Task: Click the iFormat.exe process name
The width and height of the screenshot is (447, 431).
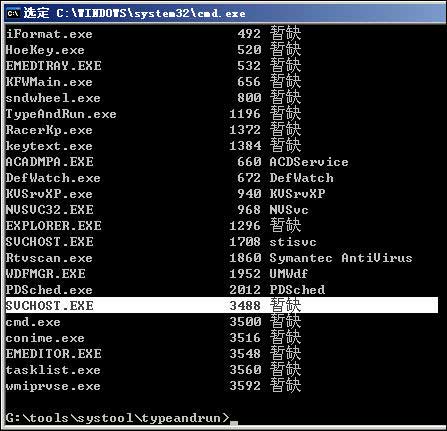Action: click(49, 34)
